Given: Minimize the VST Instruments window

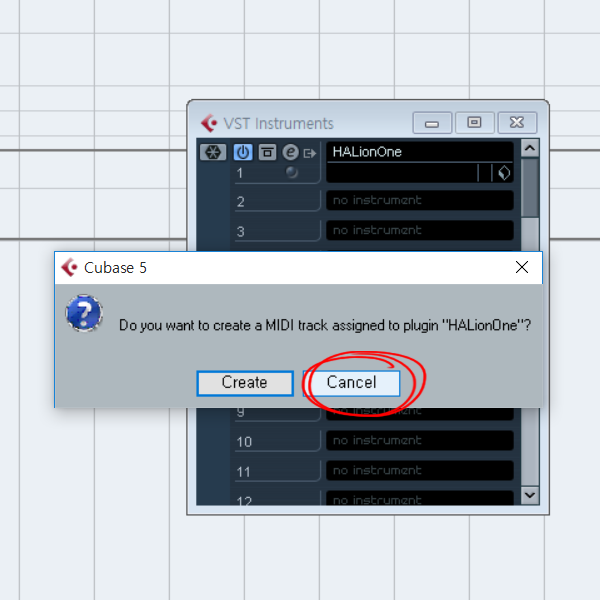Looking at the screenshot, I should click(x=432, y=123).
